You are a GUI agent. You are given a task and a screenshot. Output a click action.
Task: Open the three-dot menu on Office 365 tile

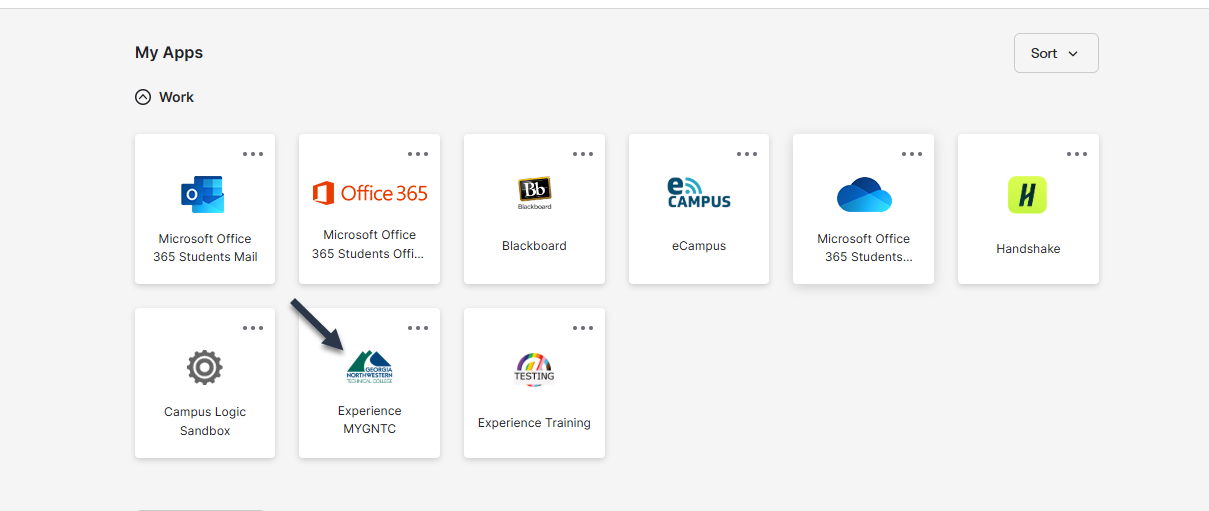pos(418,154)
